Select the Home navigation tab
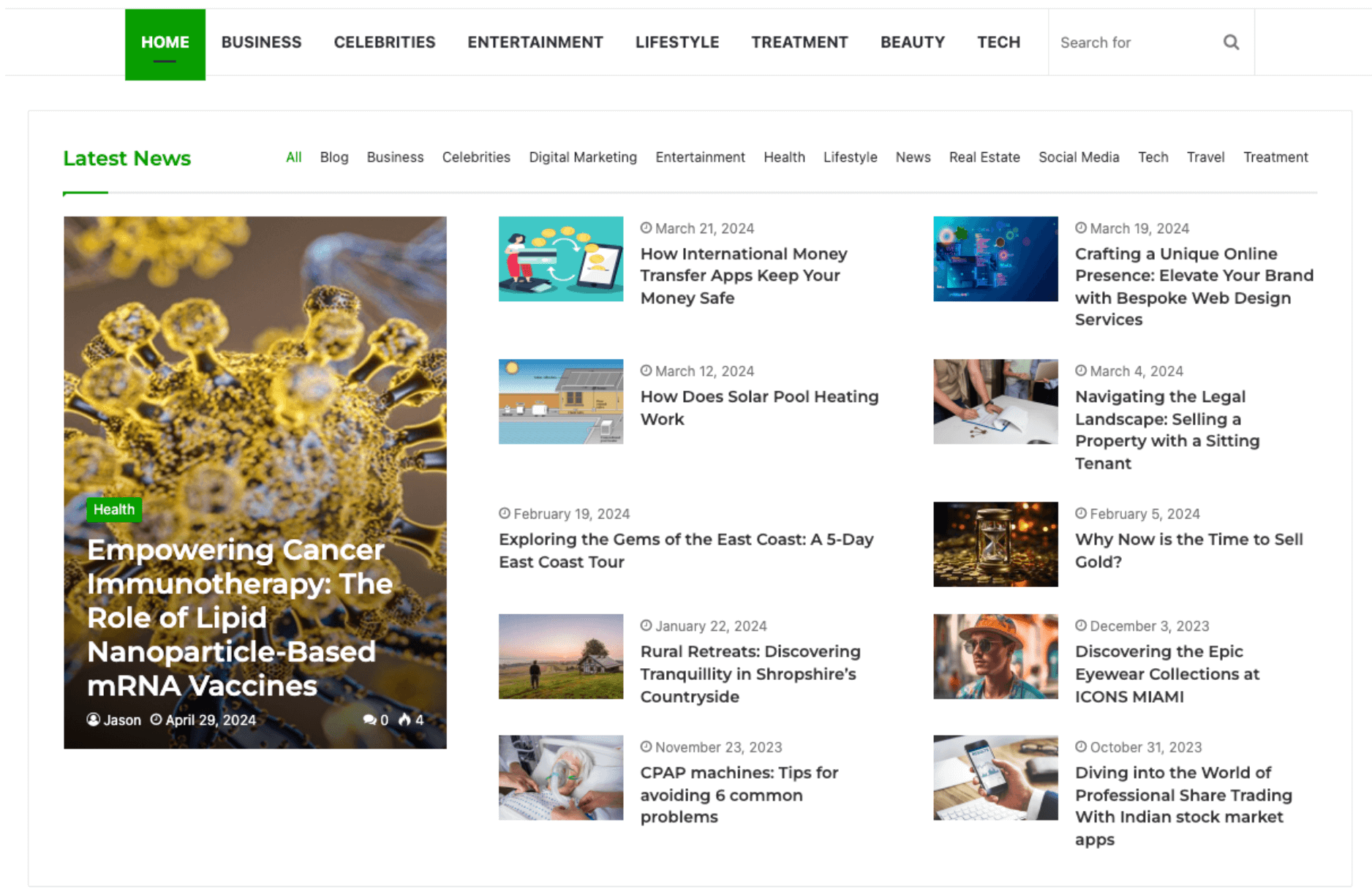The image size is (1372, 892). (165, 42)
